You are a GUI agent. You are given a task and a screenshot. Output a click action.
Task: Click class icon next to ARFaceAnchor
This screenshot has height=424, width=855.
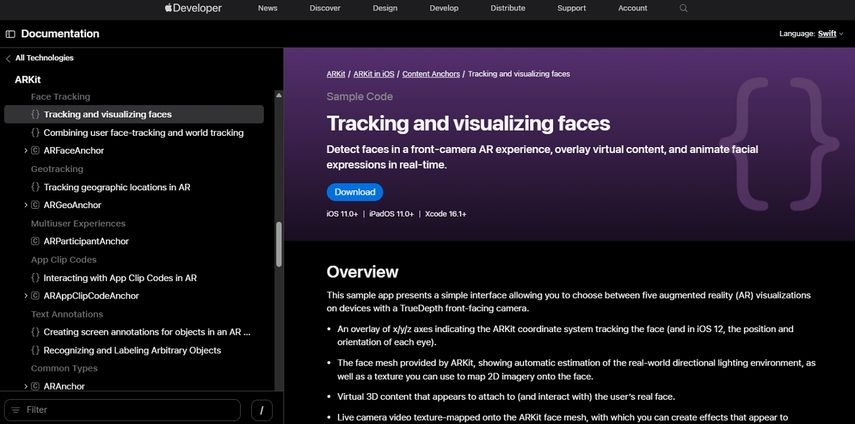[x=35, y=150]
